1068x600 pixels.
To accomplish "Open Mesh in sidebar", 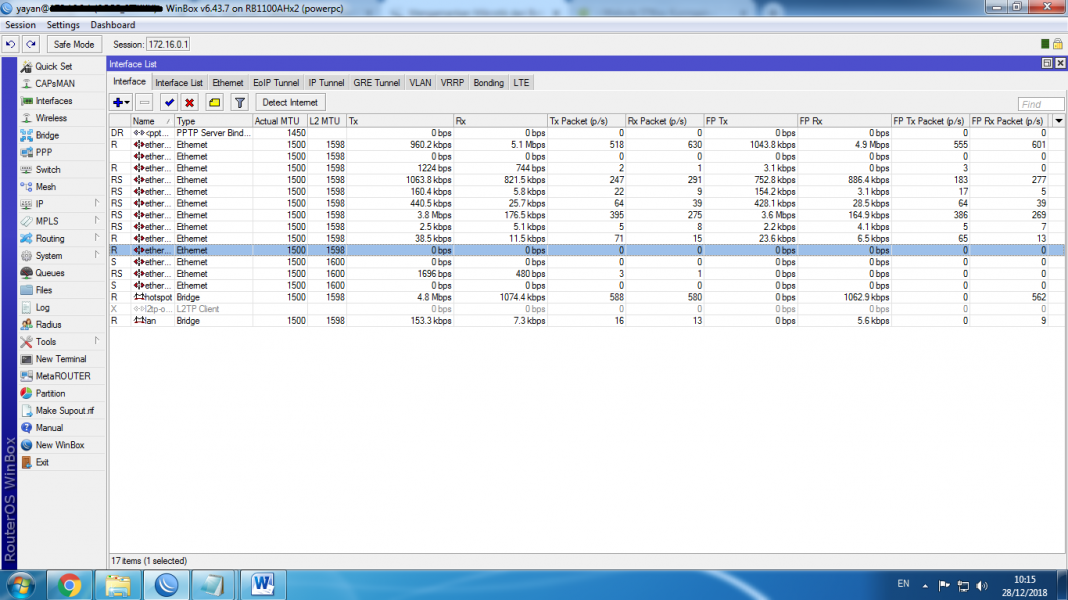I will point(46,187).
